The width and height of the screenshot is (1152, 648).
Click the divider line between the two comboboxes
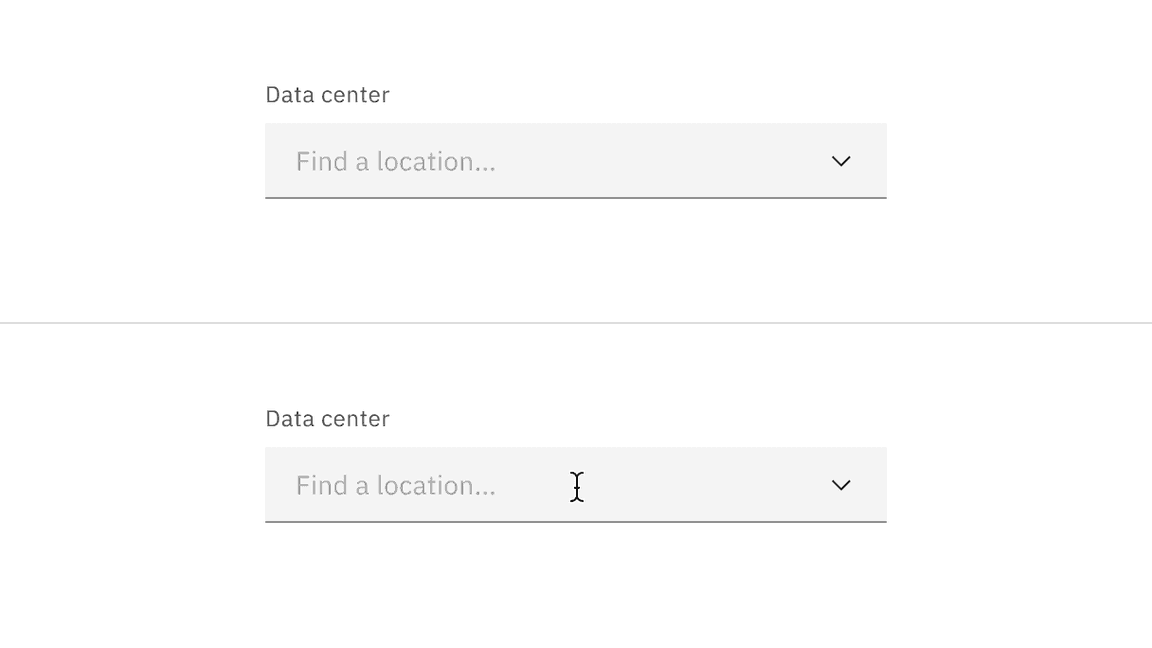click(x=576, y=322)
